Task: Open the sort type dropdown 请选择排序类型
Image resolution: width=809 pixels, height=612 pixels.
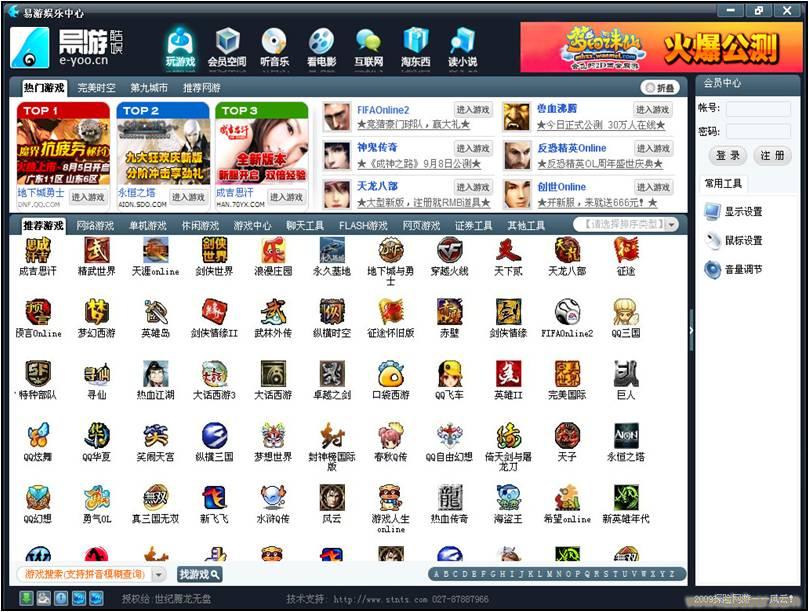Action: tap(625, 224)
